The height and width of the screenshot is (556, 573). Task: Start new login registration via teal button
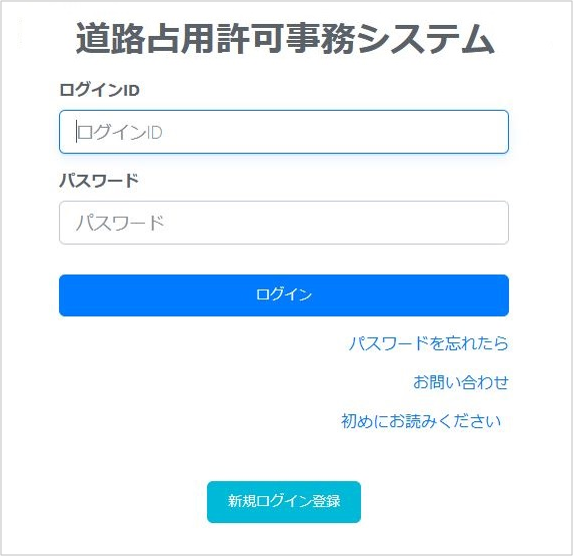(x=284, y=502)
